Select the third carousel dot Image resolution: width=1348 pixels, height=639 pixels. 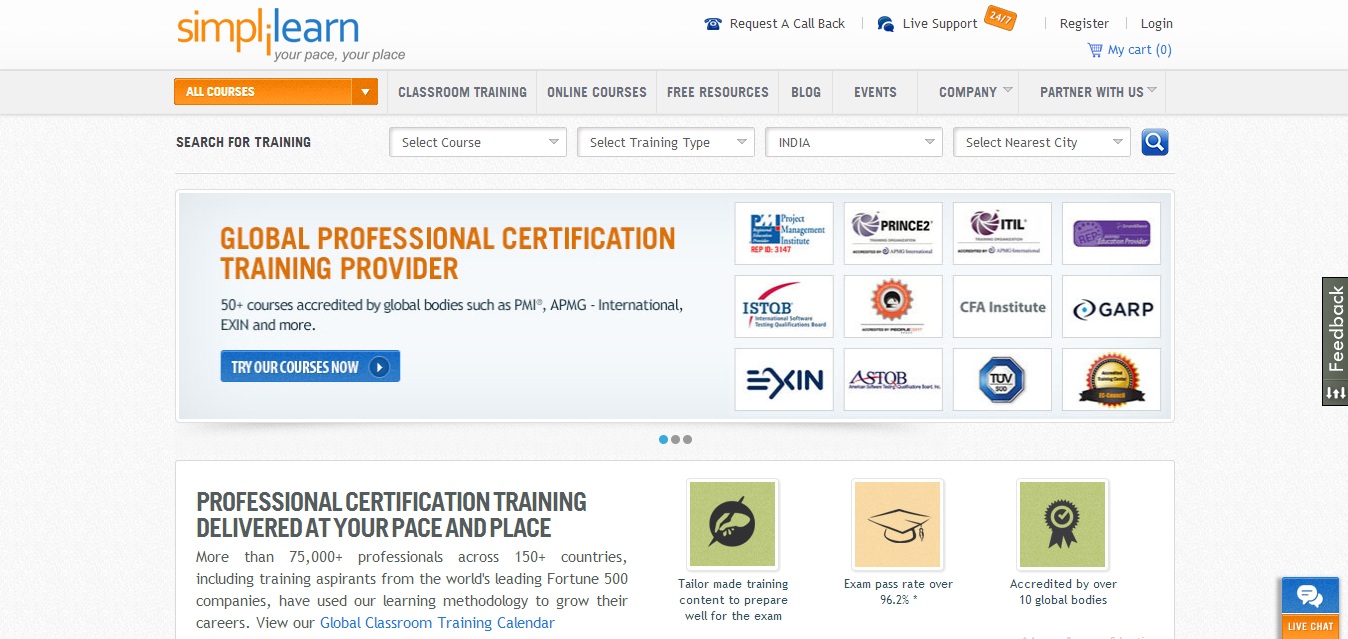click(688, 439)
